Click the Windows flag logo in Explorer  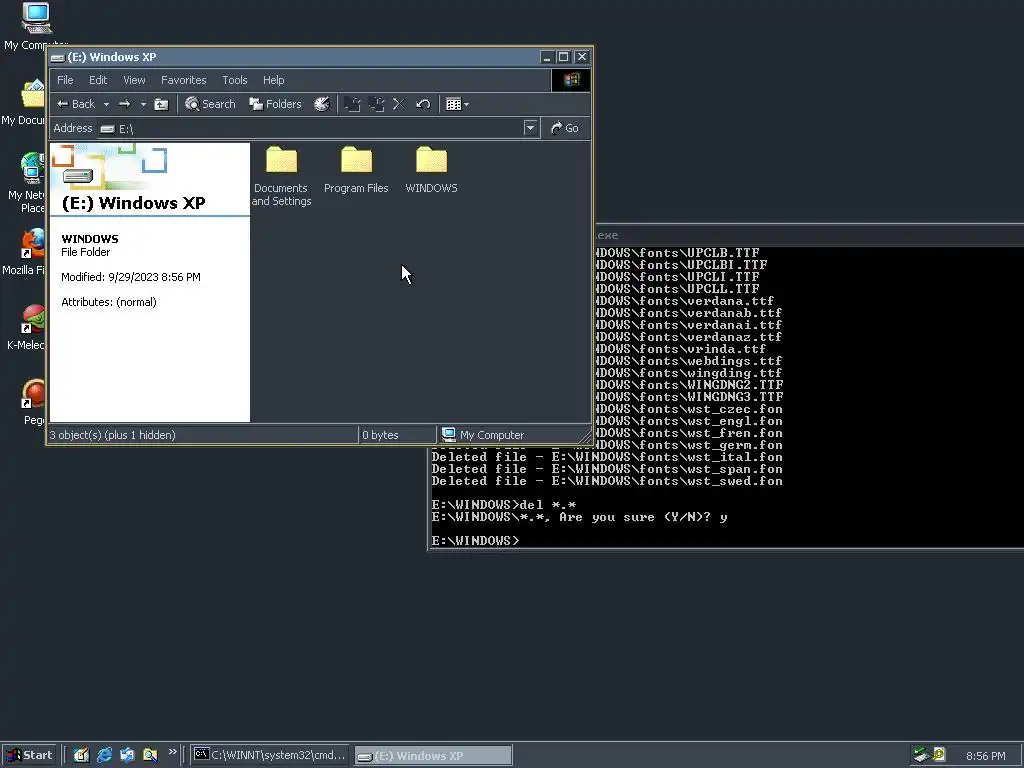pos(571,80)
